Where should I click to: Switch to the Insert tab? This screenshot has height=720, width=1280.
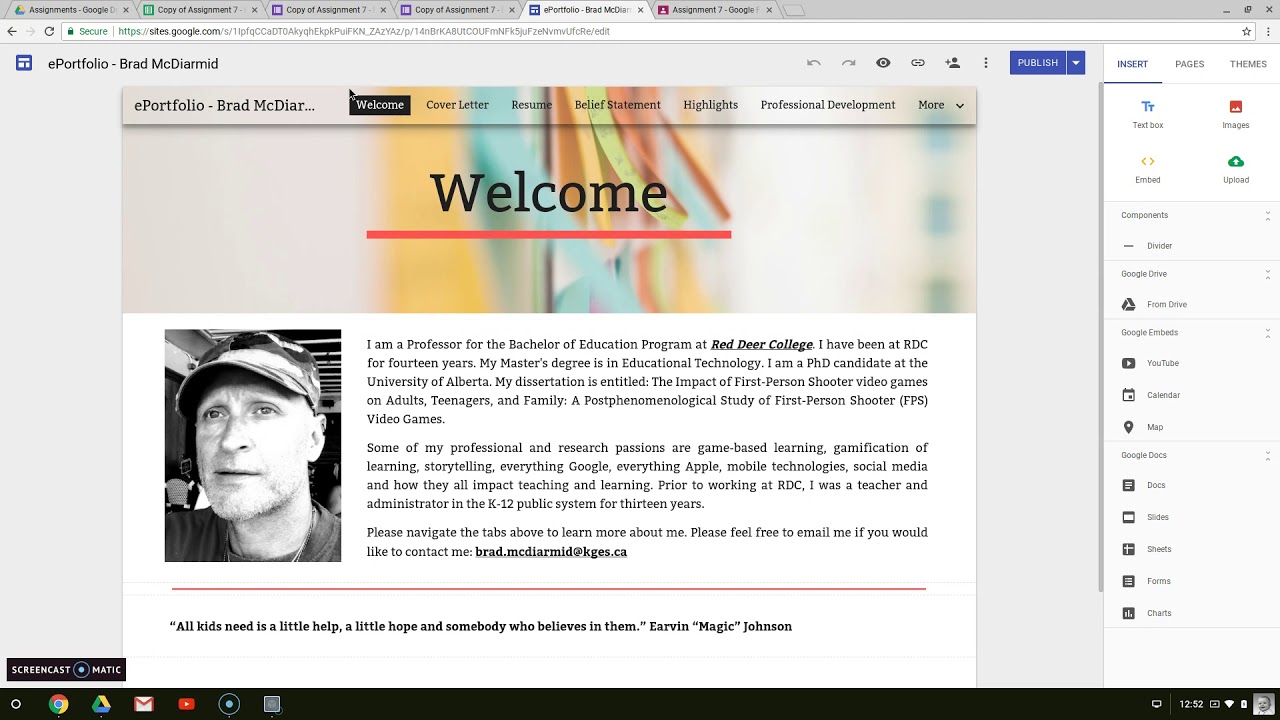(1132, 64)
